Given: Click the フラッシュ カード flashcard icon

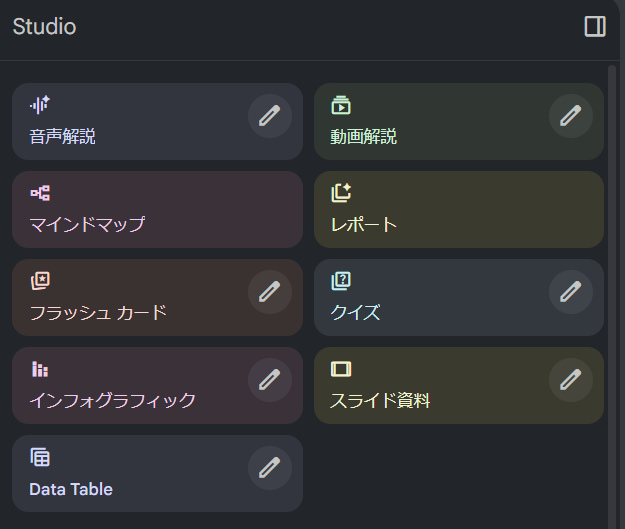Looking at the screenshot, I should coord(40,281).
